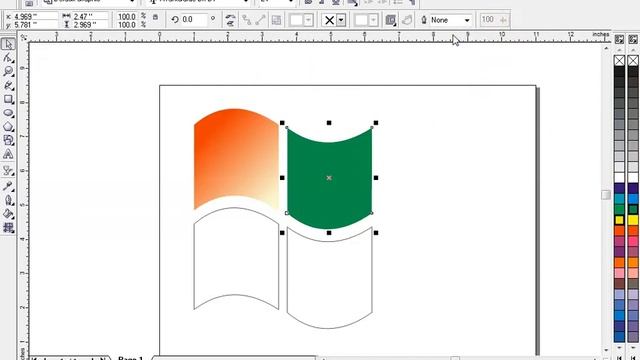Select the Ellipse tool

coord(8,113)
